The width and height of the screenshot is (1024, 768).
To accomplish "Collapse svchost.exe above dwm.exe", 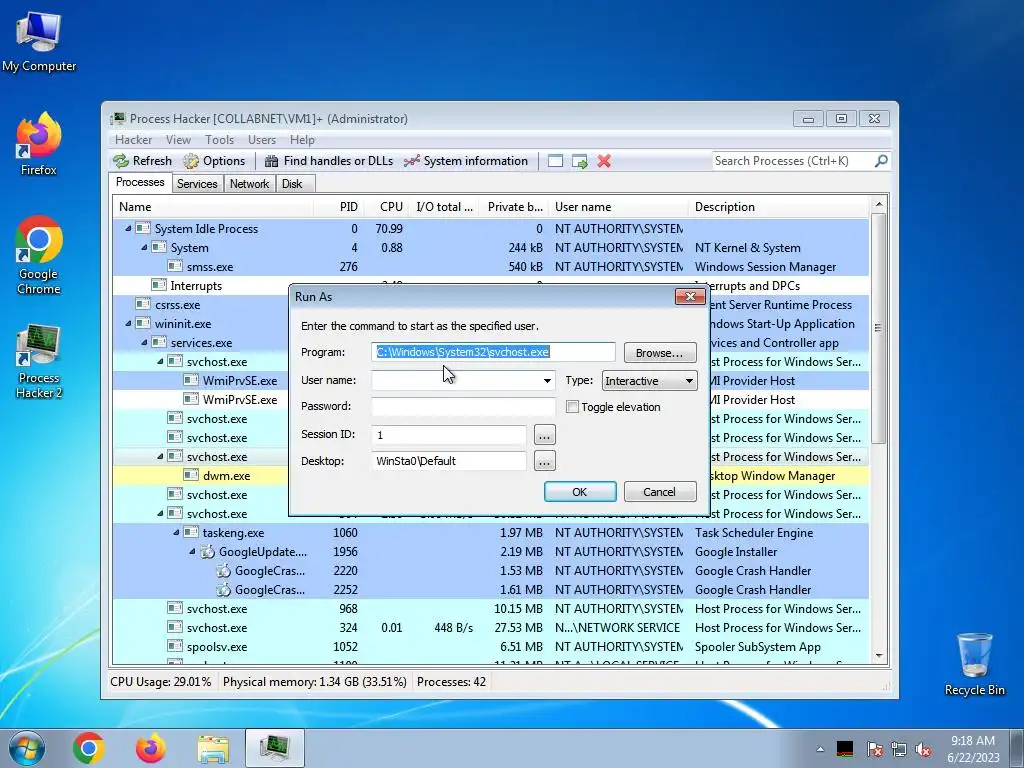I will pyautogui.click(x=160, y=456).
